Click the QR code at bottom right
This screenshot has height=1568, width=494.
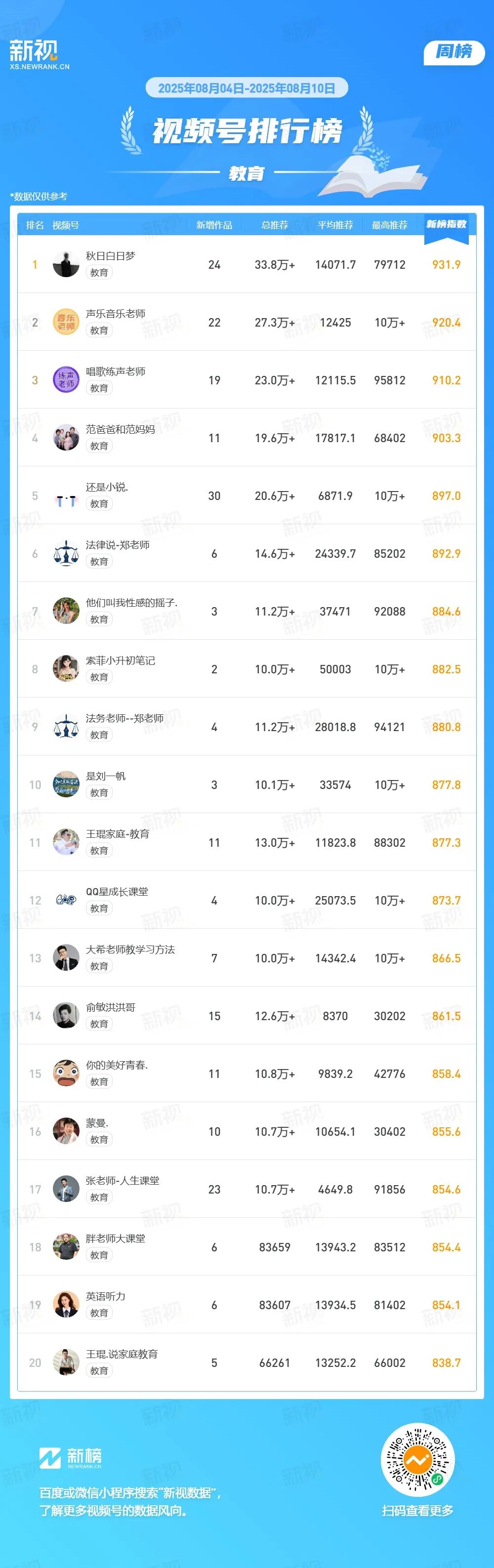(x=417, y=1472)
